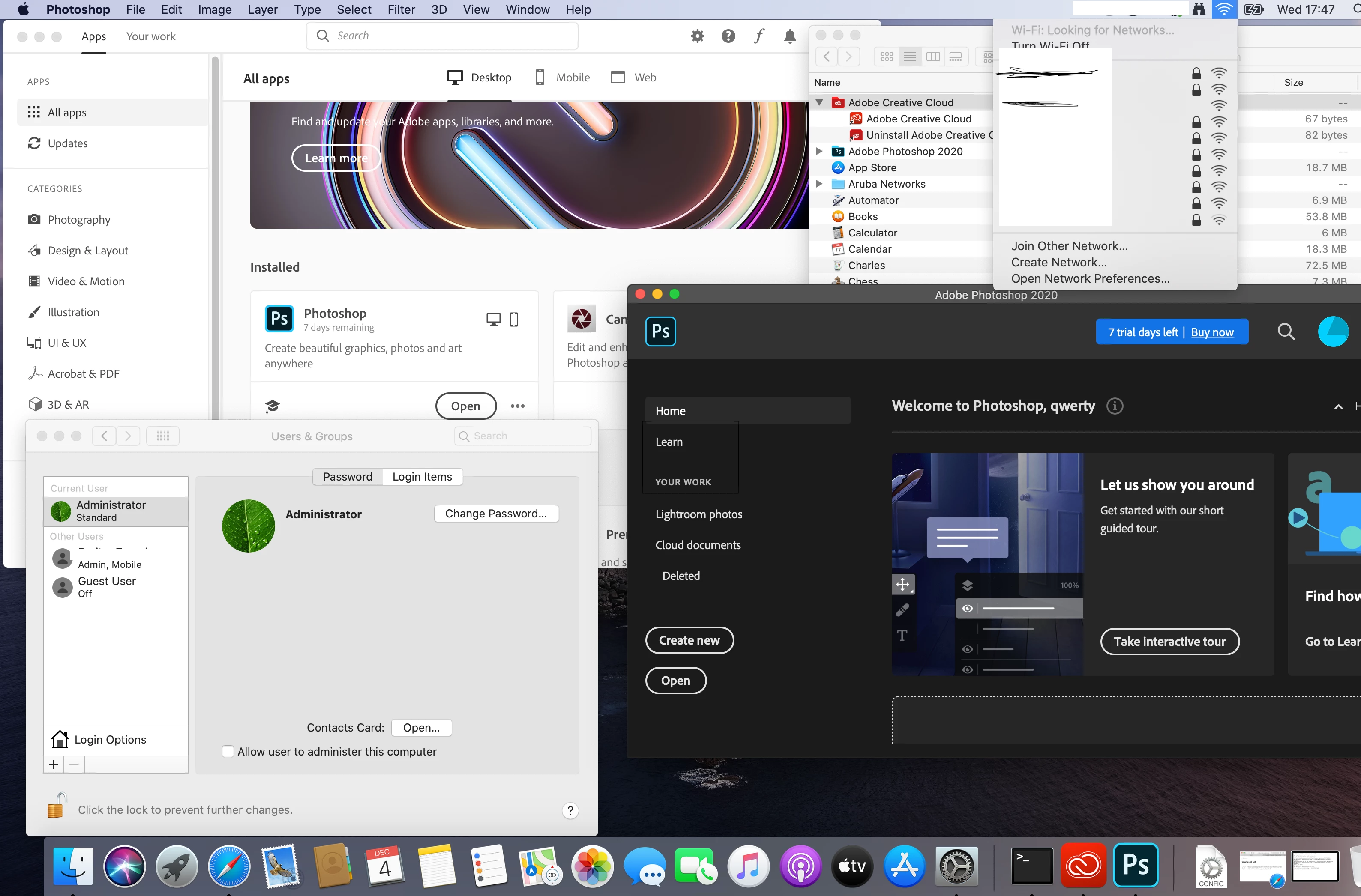Click the Ps logo in Photoshop home
The image size is (1361, 896).
point(660,332)
